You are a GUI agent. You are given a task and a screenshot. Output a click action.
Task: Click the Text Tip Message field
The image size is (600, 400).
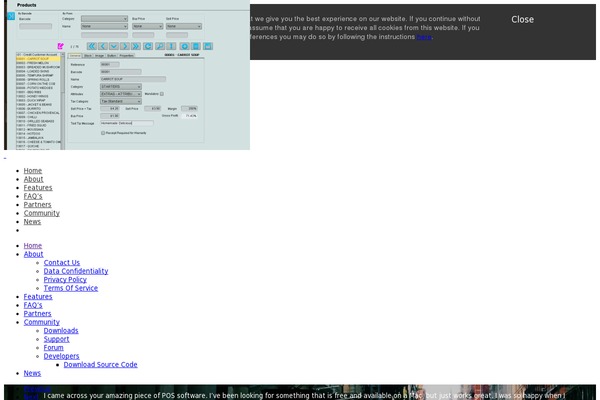pyautogui.click(x=127, y=123)
